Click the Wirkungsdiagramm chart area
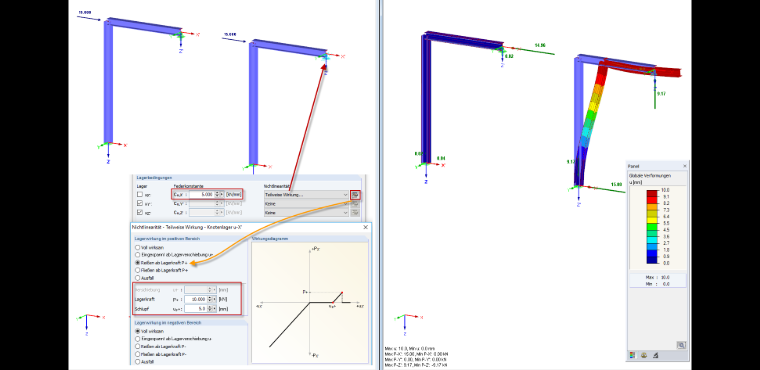 (x=310, y=304)
